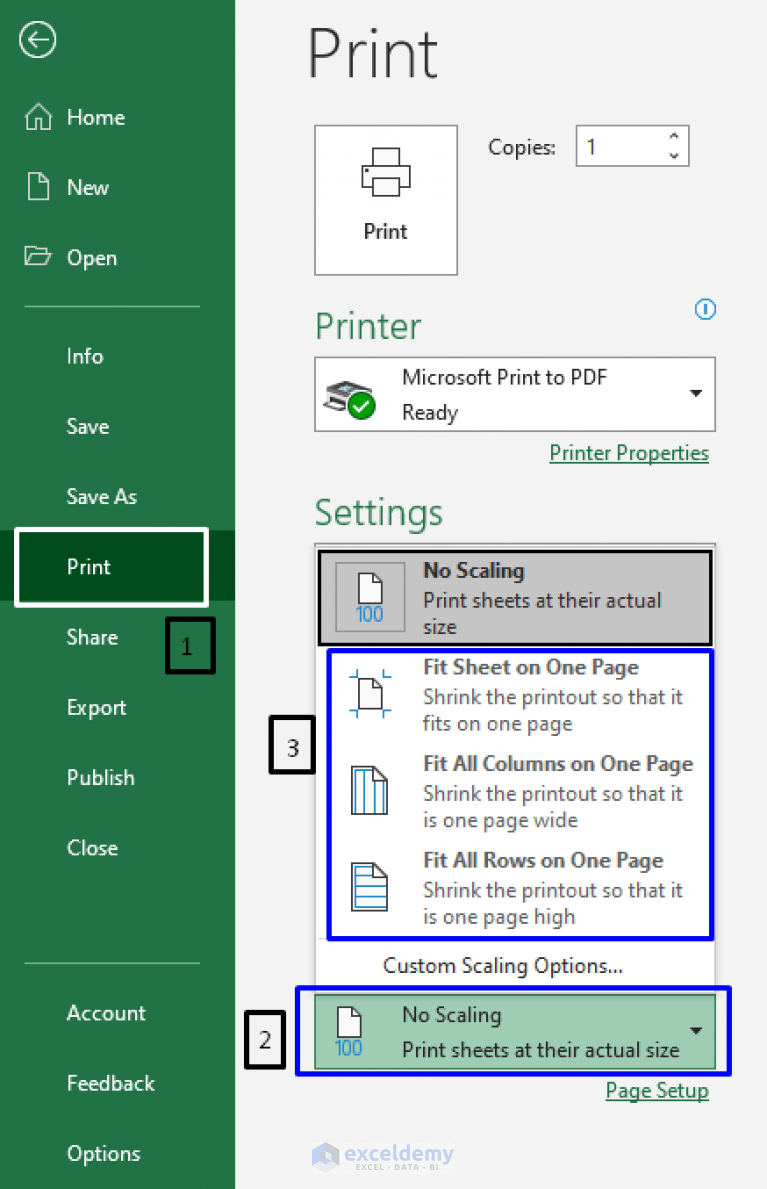This screenshot has height=1189, width=767.
Task: Click the Fit All Rows icon
Action: coord(369,886)
